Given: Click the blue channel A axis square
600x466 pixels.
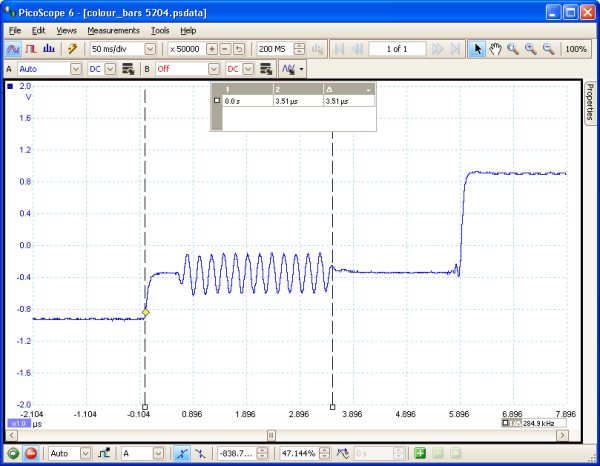Looking at the screenshot, I should [10, 86].
